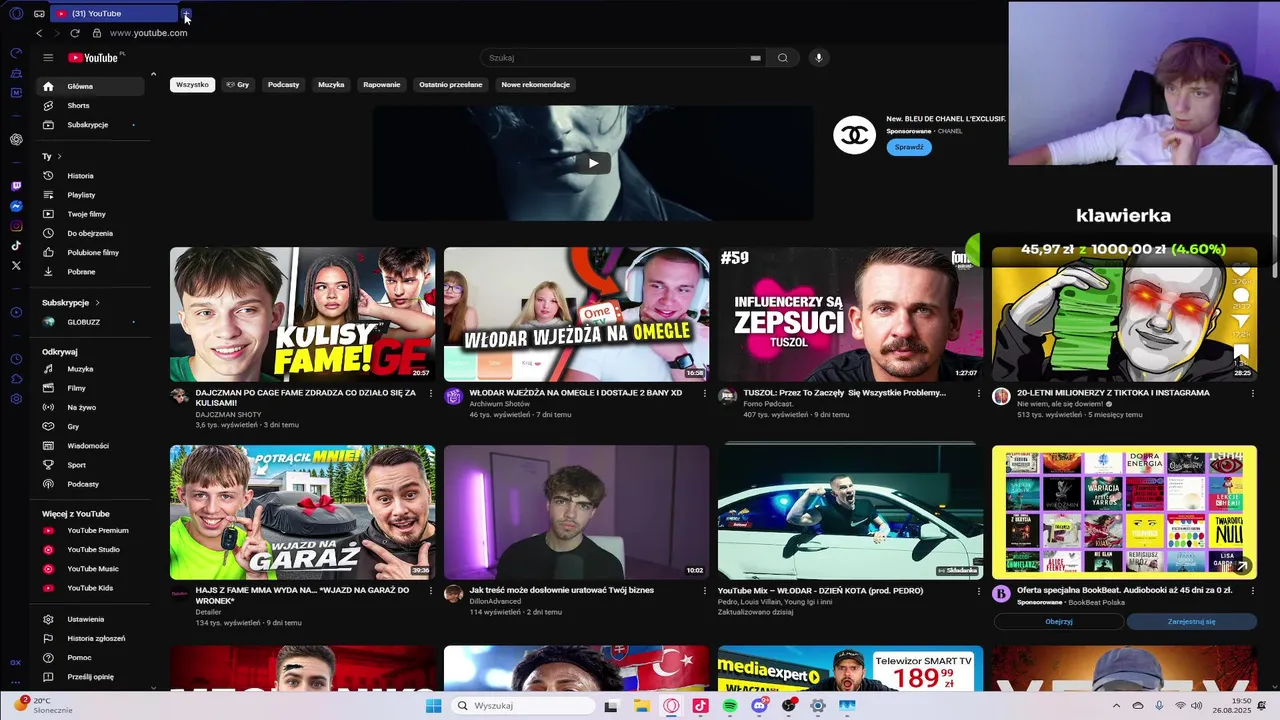1280x720 pixels.
Task: Select the Muzyka filter chip
Action: (331, 85)
